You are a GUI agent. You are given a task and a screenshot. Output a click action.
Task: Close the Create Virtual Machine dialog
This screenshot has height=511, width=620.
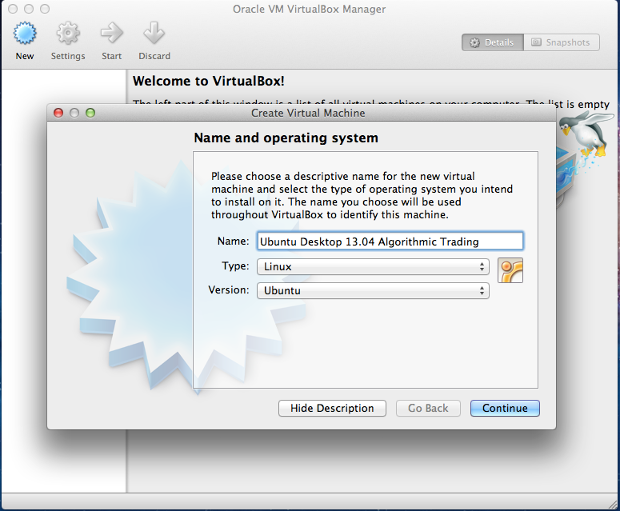59,113
